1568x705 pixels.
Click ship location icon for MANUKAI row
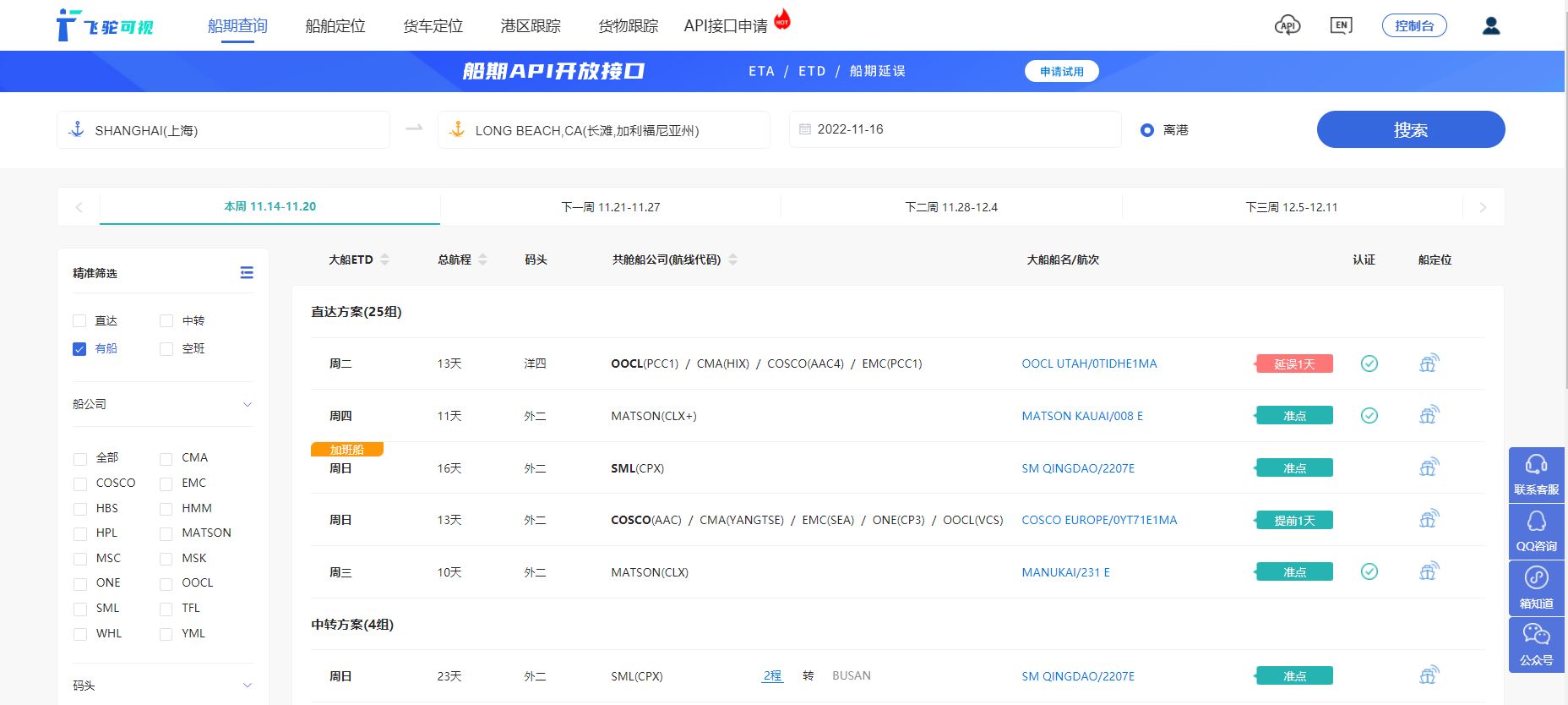pyautogui.click(x=1429, y=571)
